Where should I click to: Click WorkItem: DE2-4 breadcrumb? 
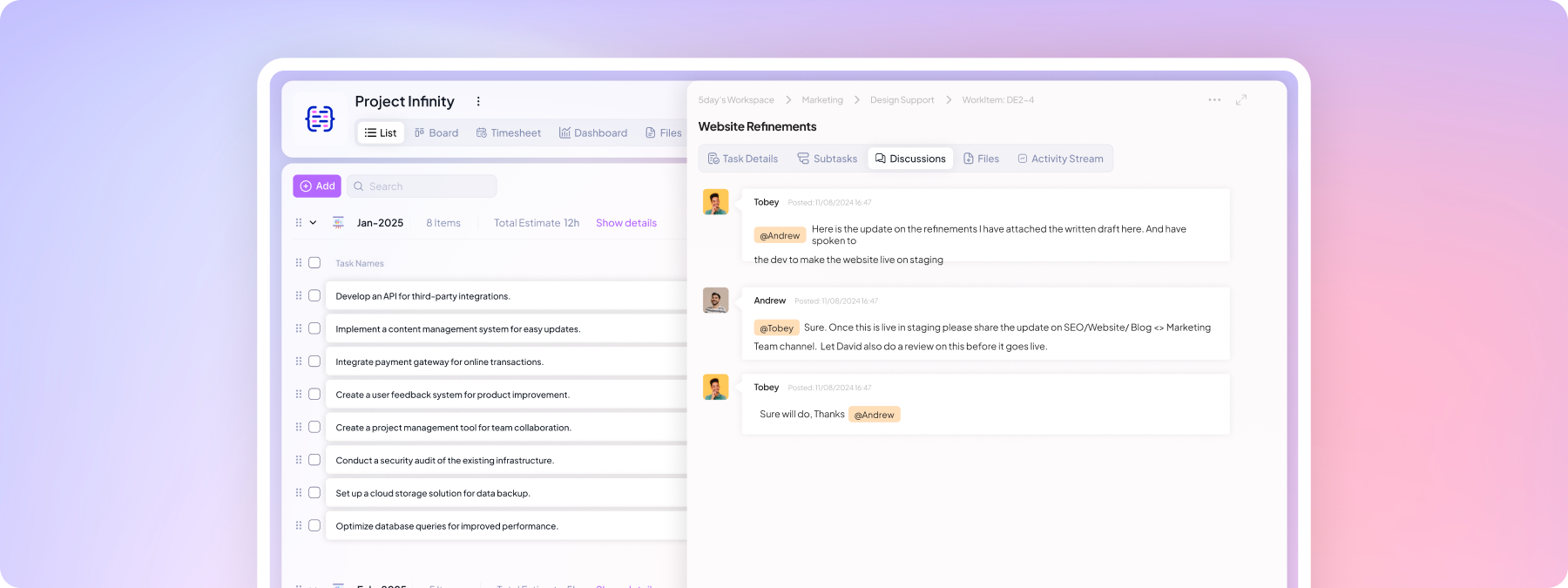(998, 100)
